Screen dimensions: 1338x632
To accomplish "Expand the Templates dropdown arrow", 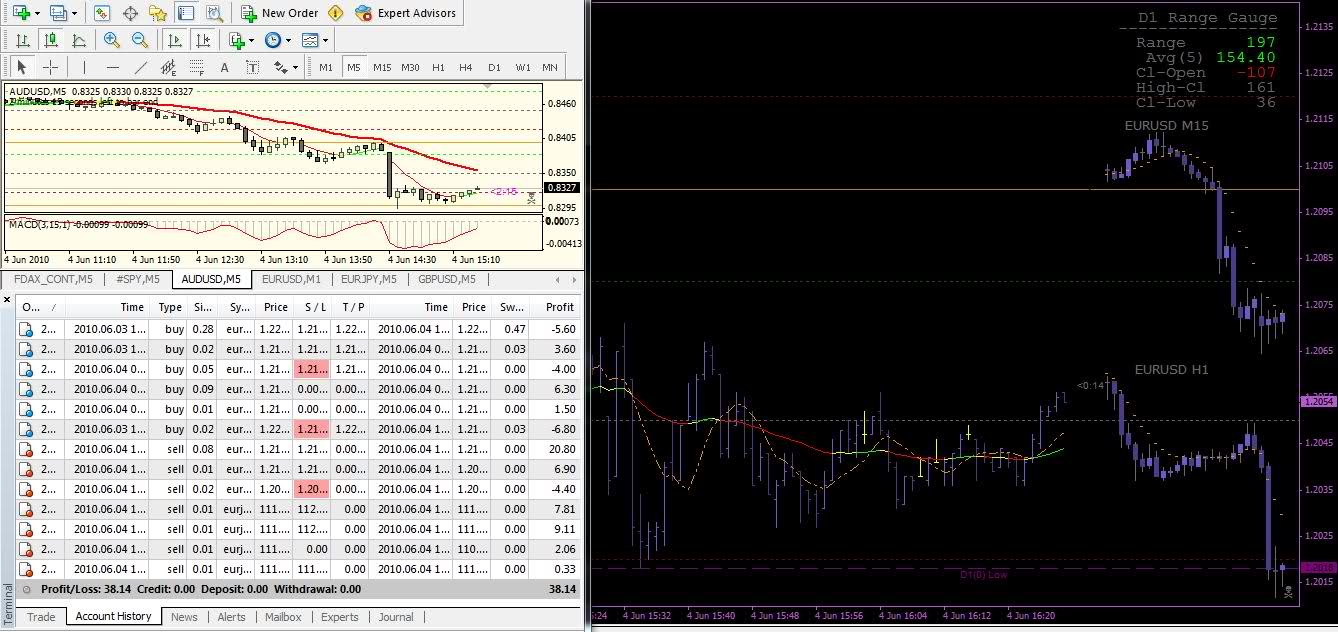I will coord(326,40).
